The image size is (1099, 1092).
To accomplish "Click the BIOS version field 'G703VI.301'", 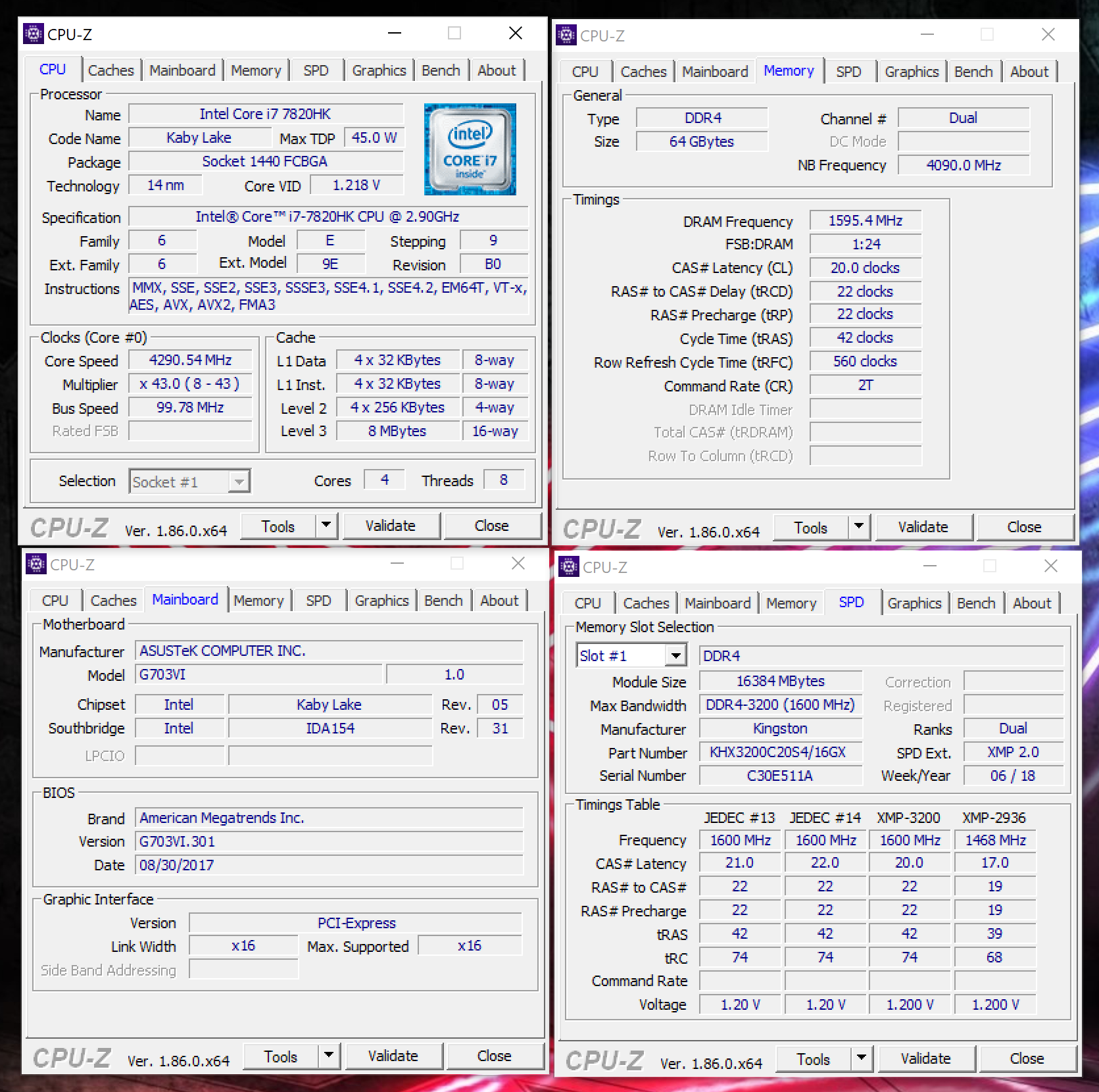I will [330, 841].
